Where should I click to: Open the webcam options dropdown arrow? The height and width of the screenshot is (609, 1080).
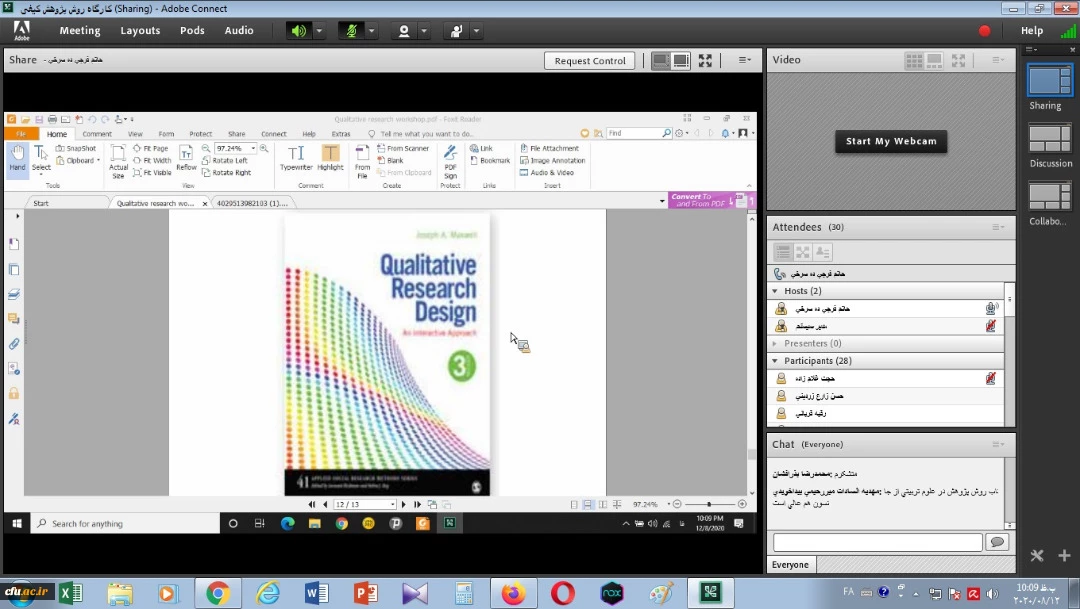(424, 31)
